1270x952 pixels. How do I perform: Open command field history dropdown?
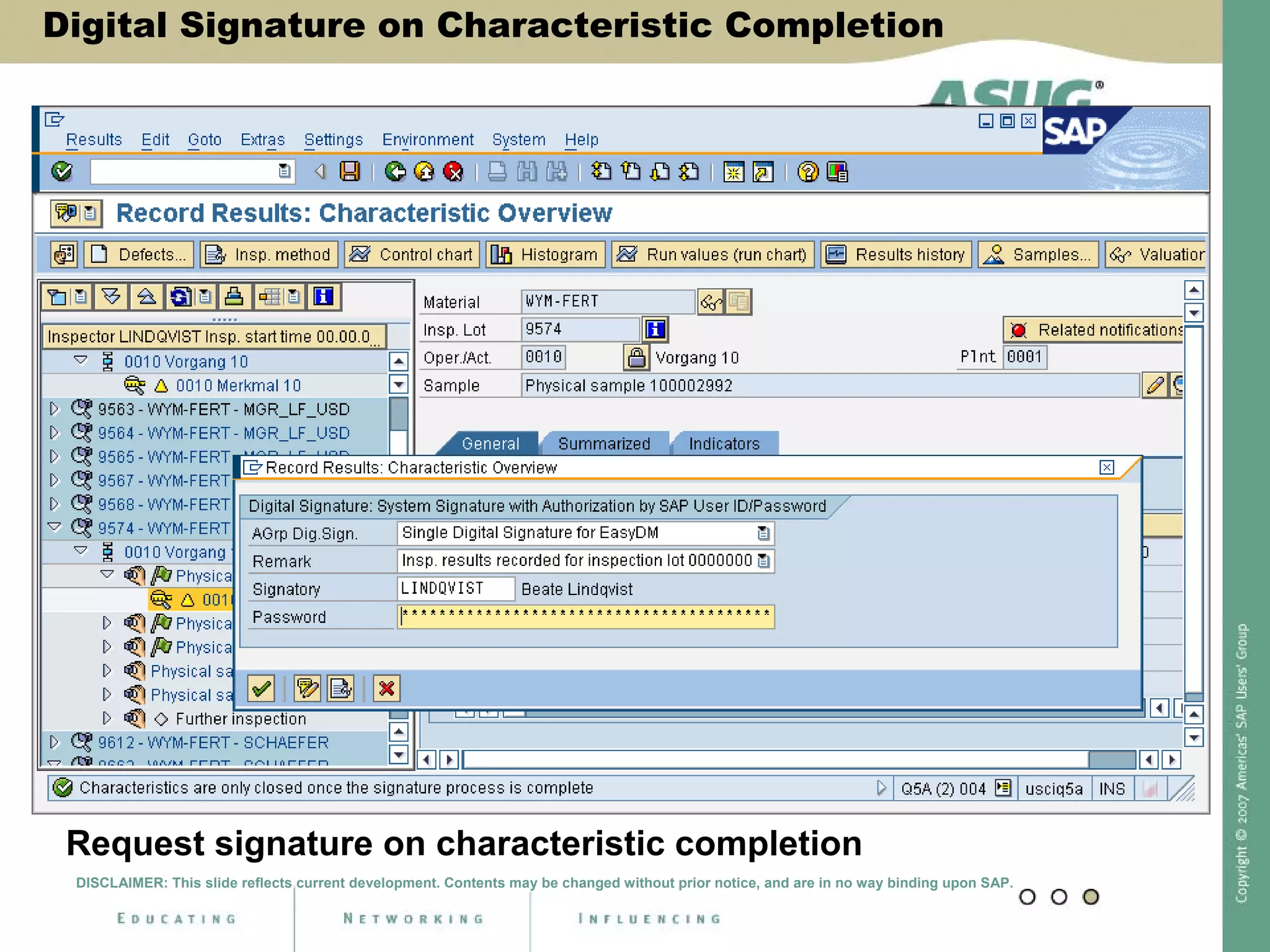coord(285,171)
